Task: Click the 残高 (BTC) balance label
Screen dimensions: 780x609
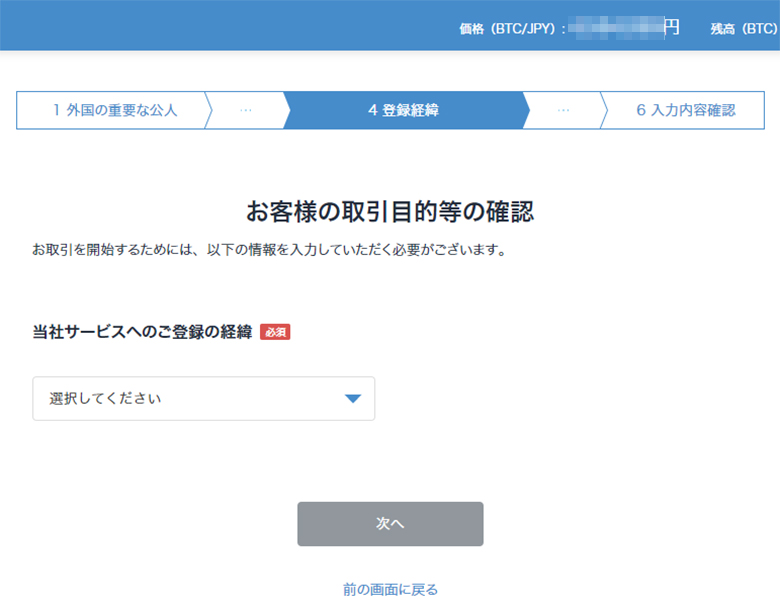Action: click(x=744, y=29)
